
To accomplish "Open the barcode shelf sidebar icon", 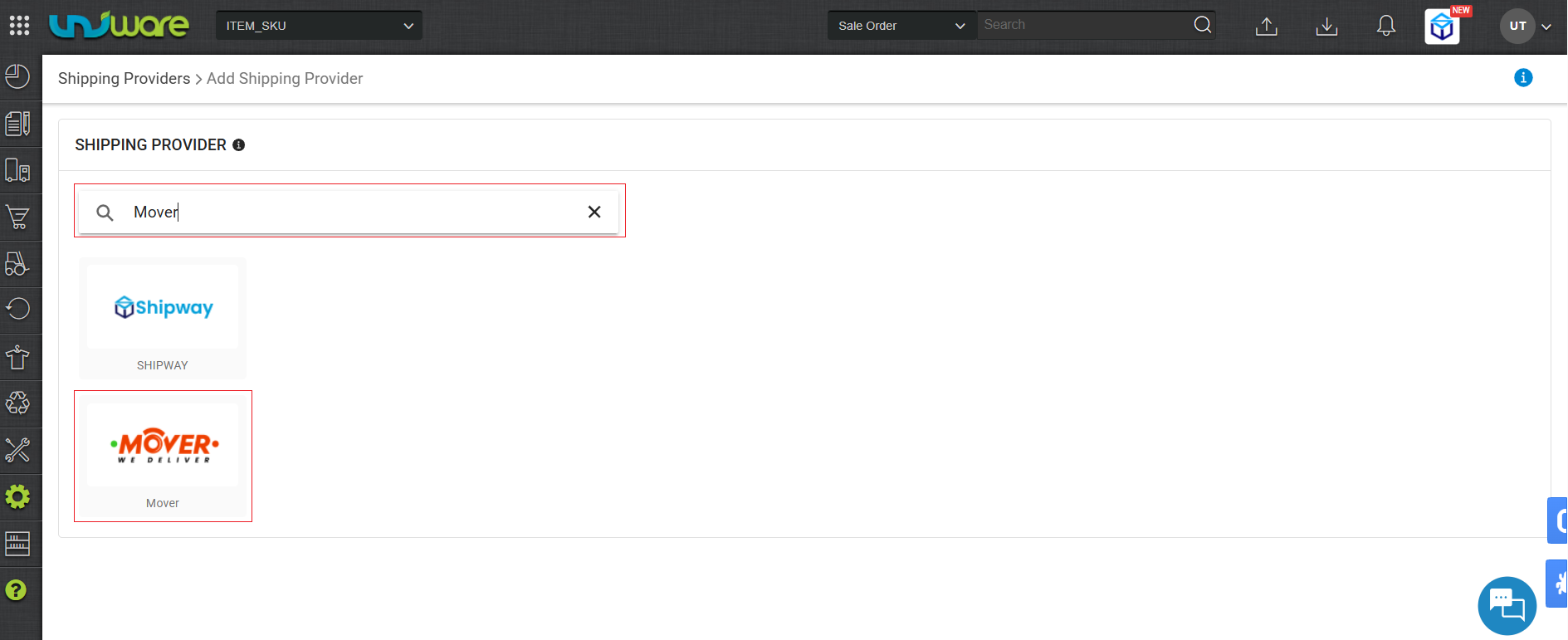I will tap(17, 544).
